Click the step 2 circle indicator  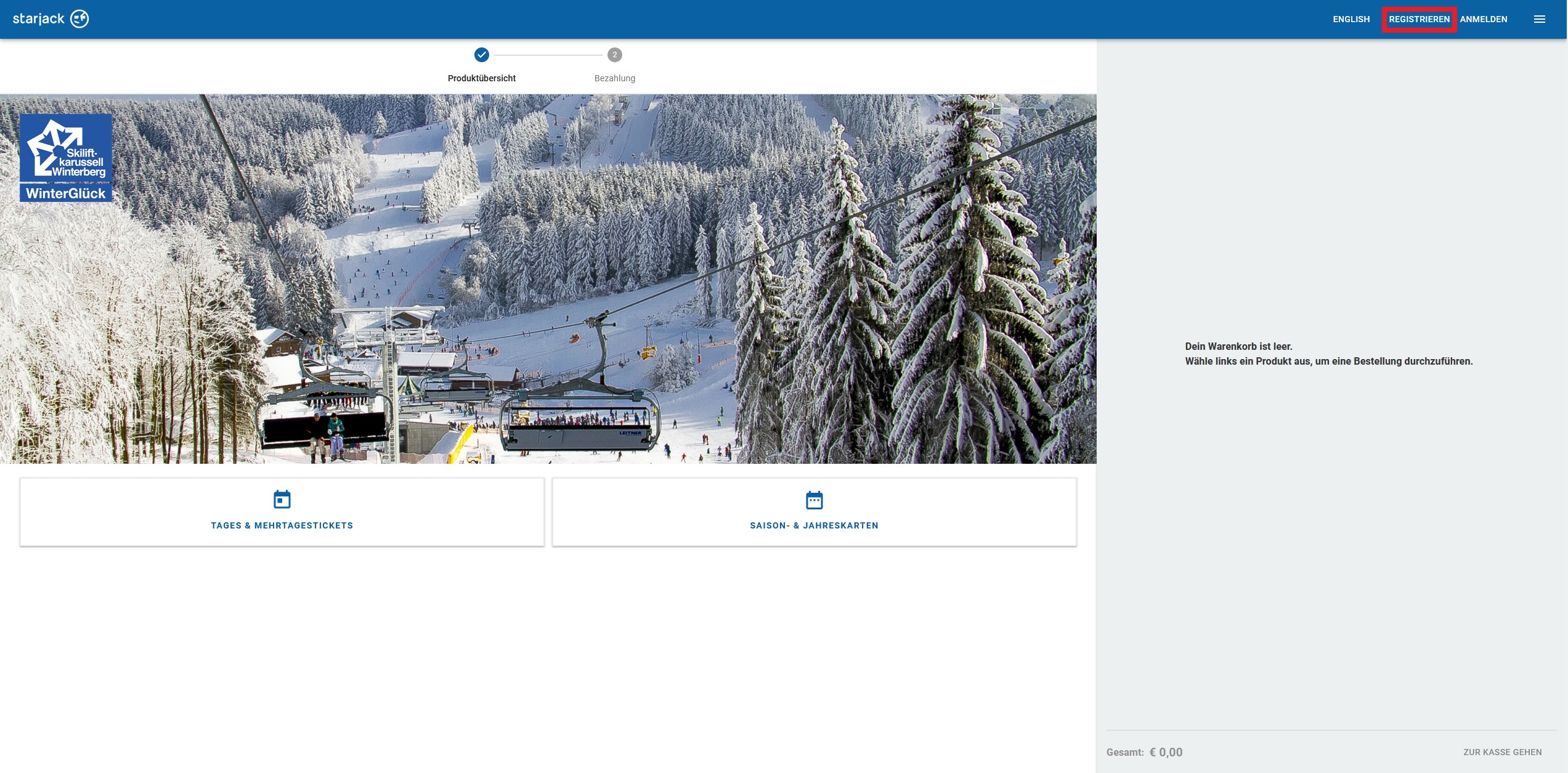[x=614, y=55]
